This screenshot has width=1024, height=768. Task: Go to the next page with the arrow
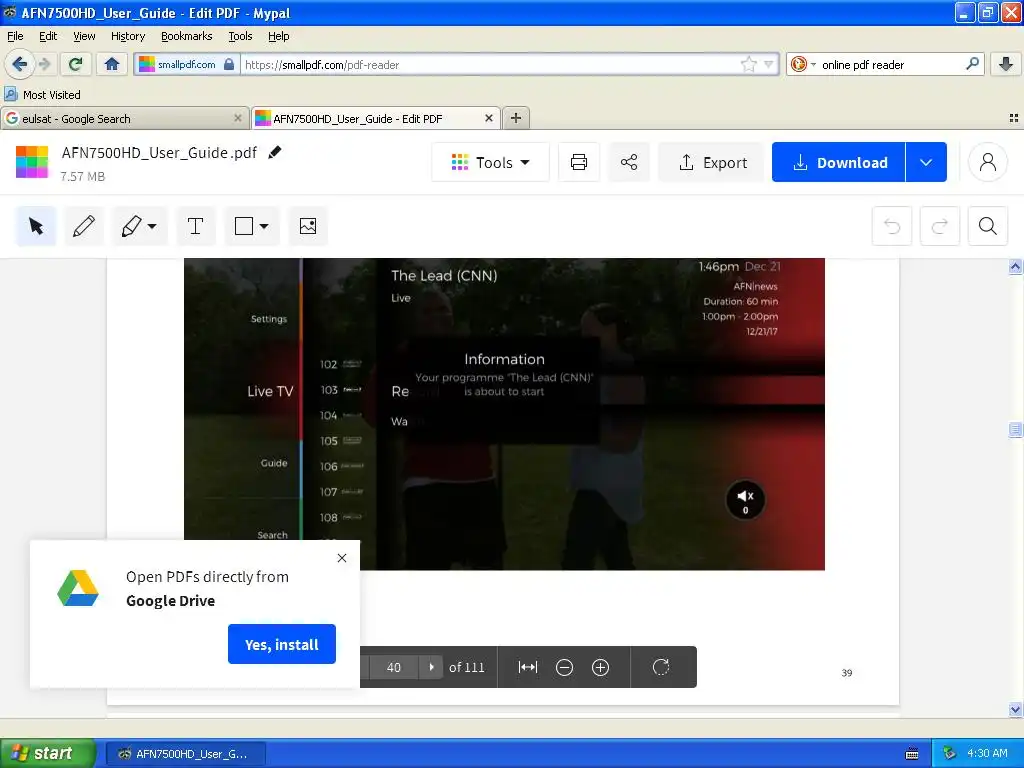click(431, 667)
